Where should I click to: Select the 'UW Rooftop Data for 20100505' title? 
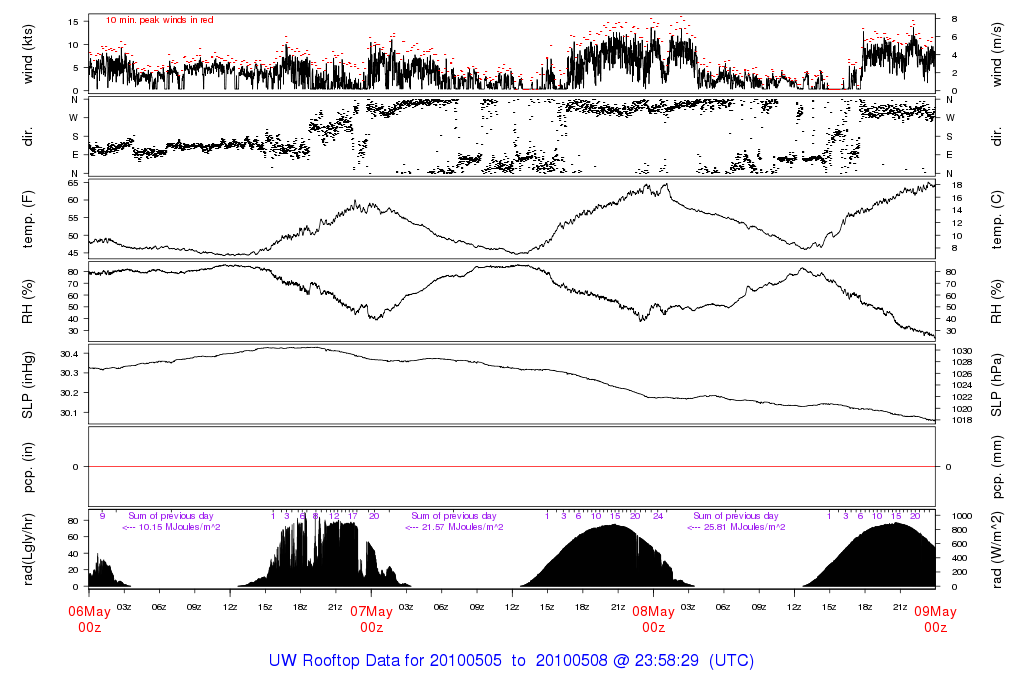pyautogui.click(x=385, y=660)
